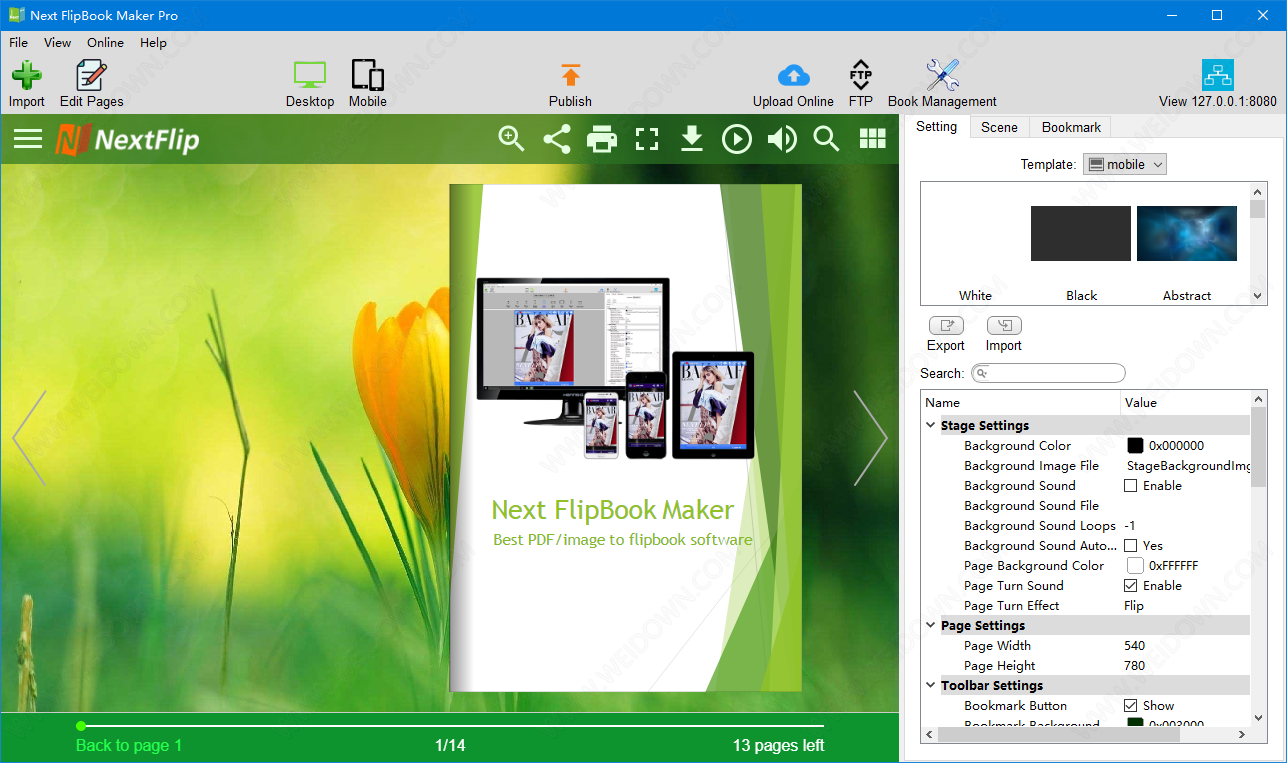The height and width of the screenshot is (763, 1287).
Task: Go to next page right arrow
Action: click(x=870, y=438)
